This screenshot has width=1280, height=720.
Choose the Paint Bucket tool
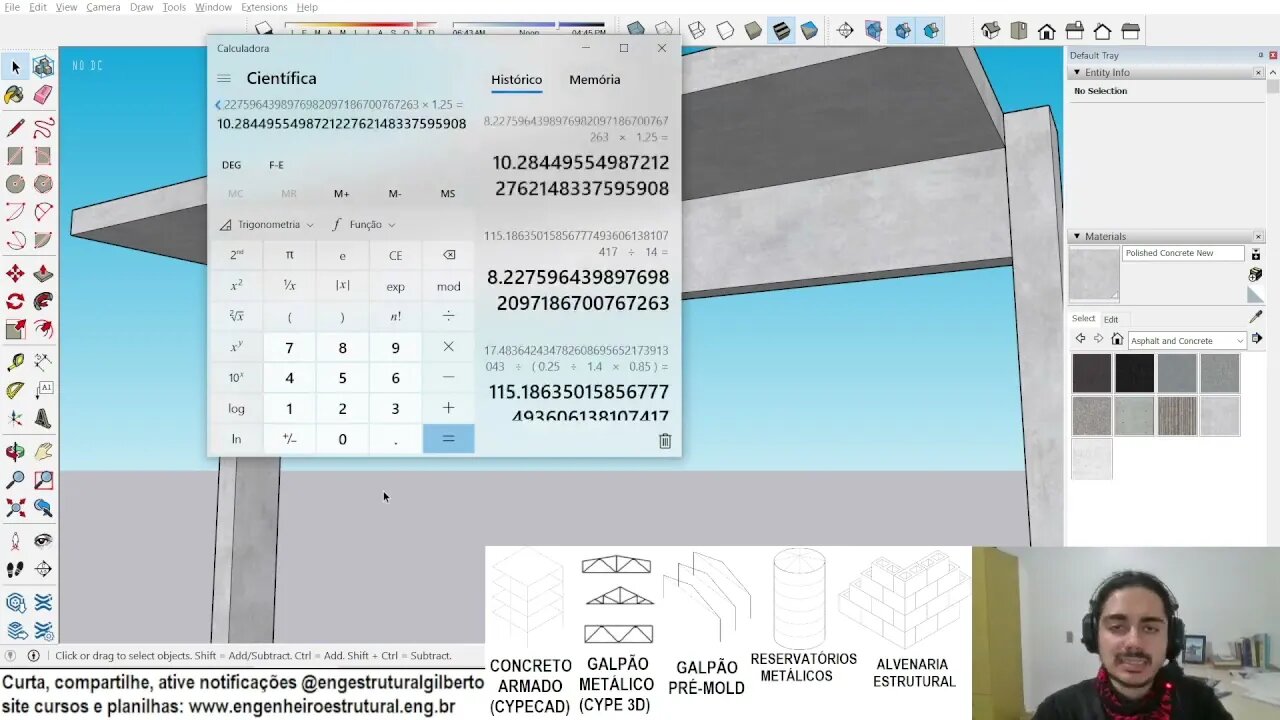point(15,95)
